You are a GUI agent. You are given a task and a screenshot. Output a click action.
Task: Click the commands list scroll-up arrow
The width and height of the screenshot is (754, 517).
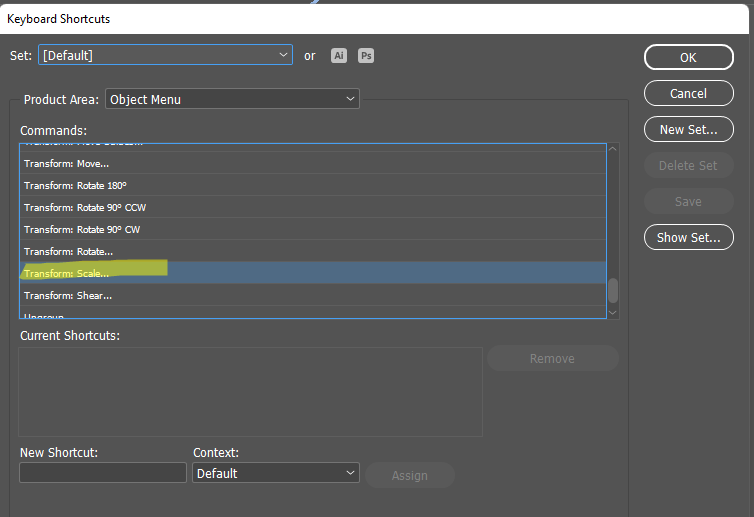point(613,149)
